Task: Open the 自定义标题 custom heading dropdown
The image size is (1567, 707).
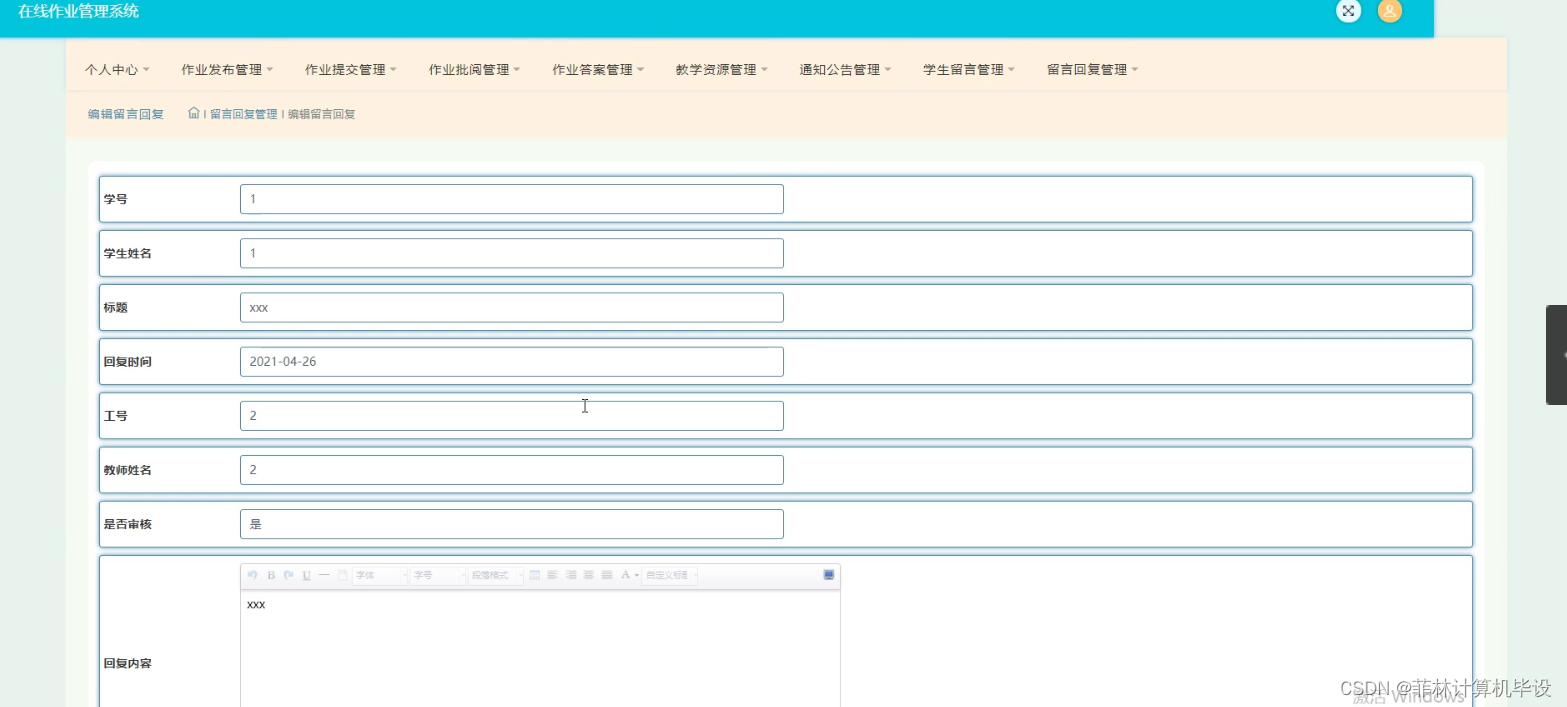Action: coord(670,575)
